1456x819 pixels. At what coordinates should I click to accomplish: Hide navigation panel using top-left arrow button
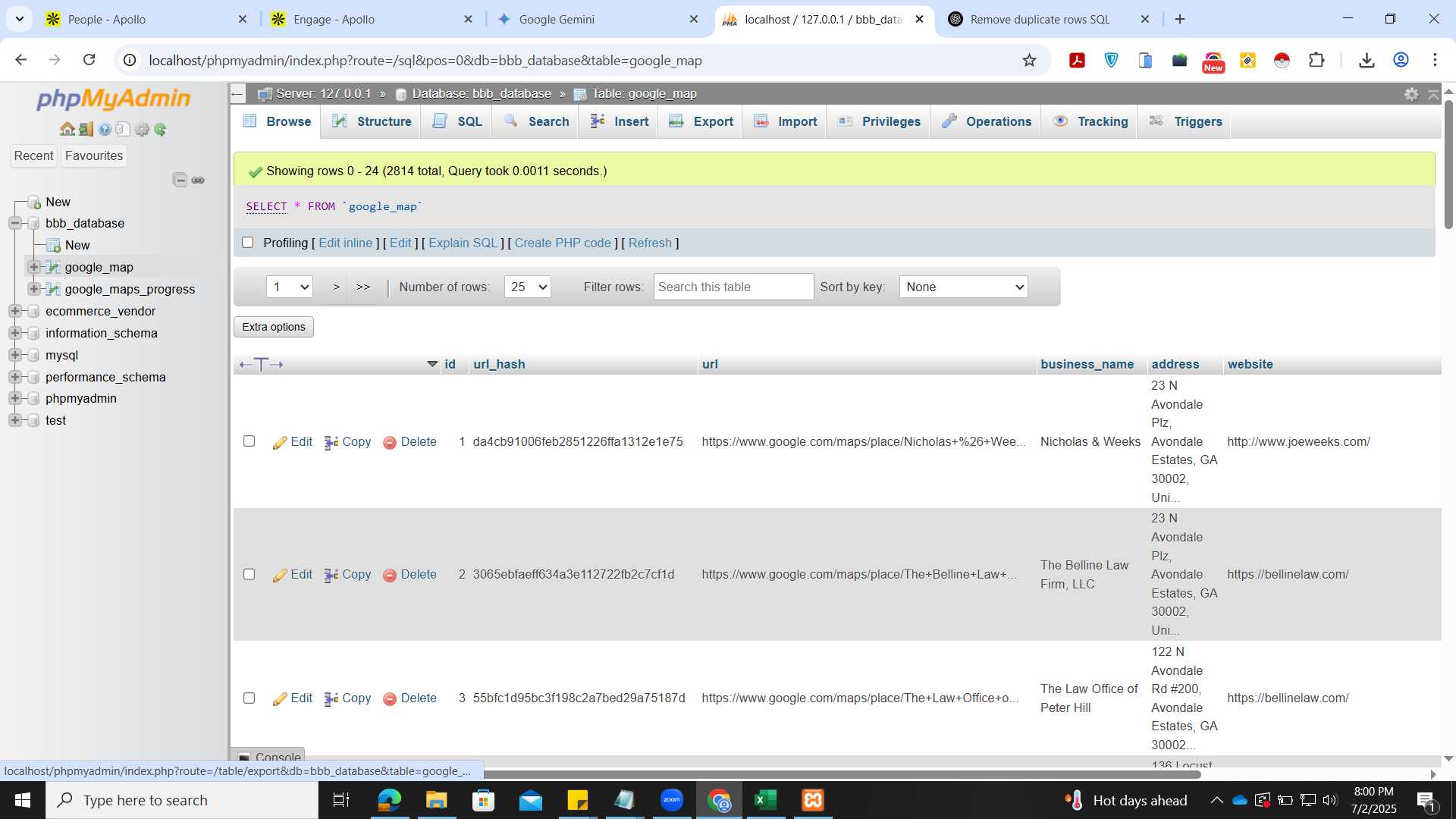(237, 94)
